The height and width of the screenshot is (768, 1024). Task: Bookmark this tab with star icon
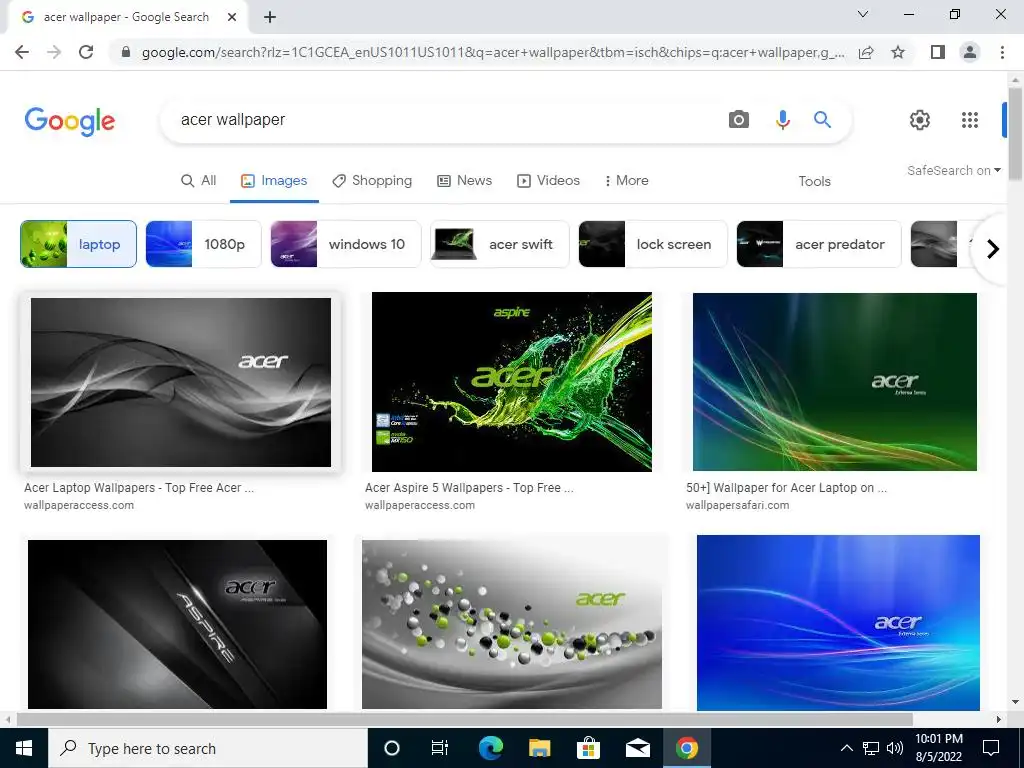pyautogui.click(x=898, y=52)
